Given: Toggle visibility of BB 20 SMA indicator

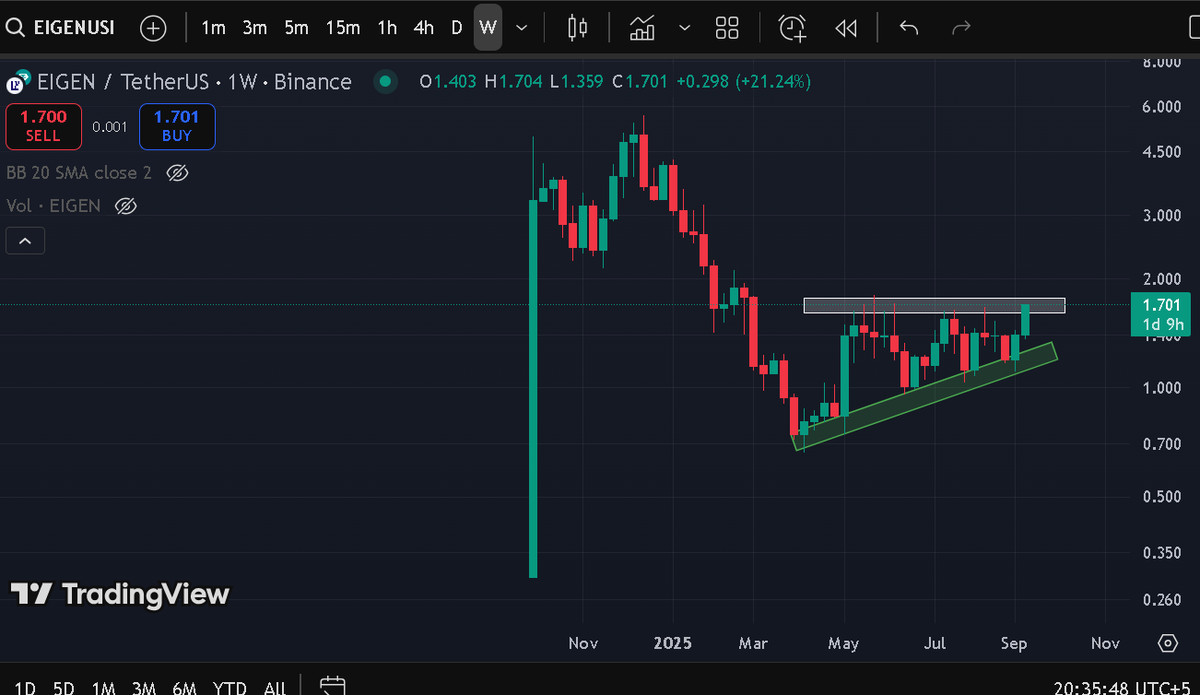Looking at the screenshot, I should [x=177, y=173].
